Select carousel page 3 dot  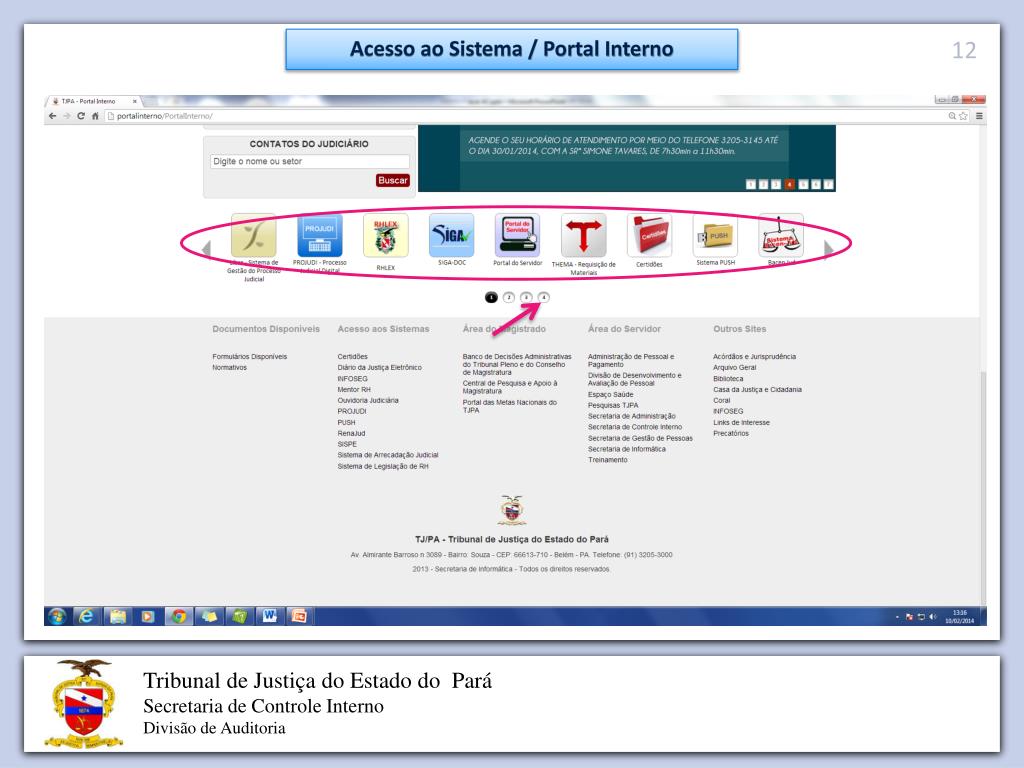coord(526,297)
